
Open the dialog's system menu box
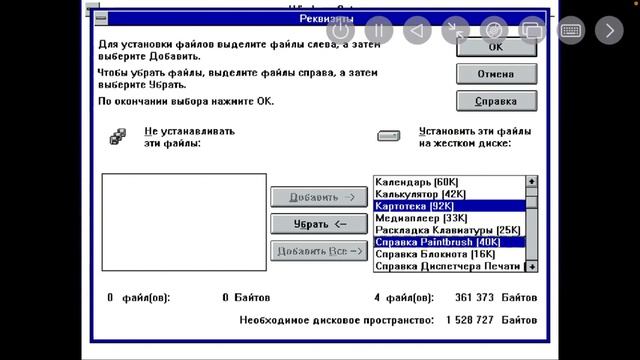click(101, 18)
